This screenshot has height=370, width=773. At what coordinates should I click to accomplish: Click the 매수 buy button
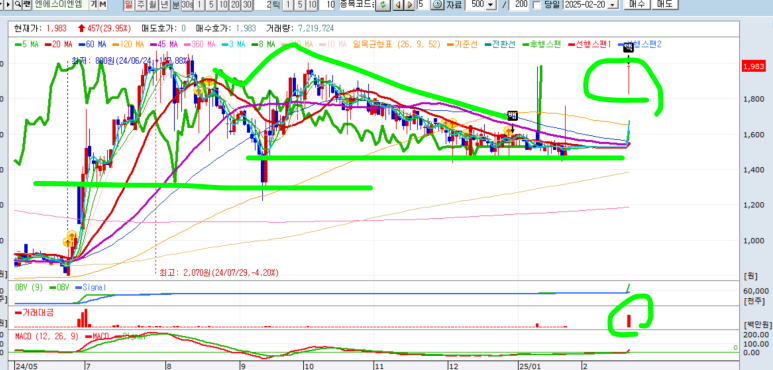pyautogui.click(x=637, y=4)
